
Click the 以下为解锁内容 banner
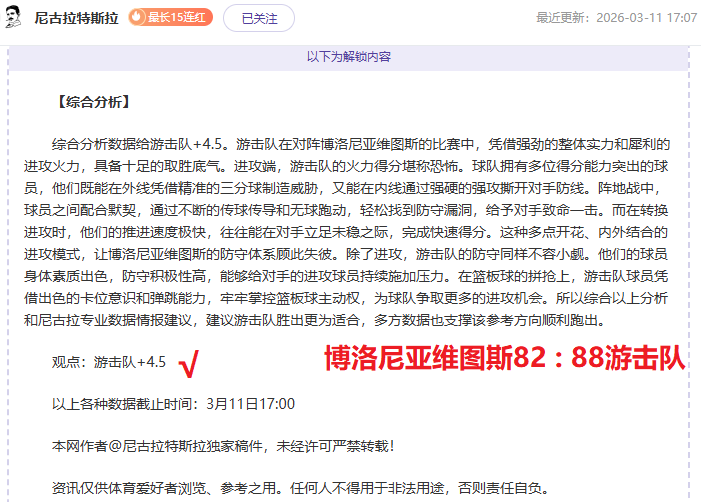pos(349,57)
